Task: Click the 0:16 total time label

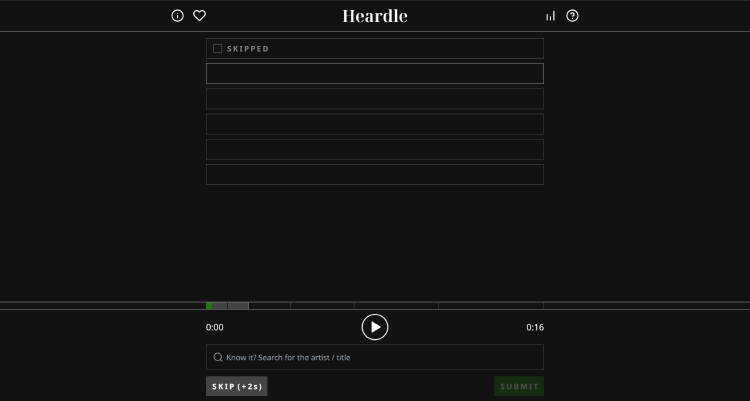Action: pyautogui.click(x=535, y=327)
